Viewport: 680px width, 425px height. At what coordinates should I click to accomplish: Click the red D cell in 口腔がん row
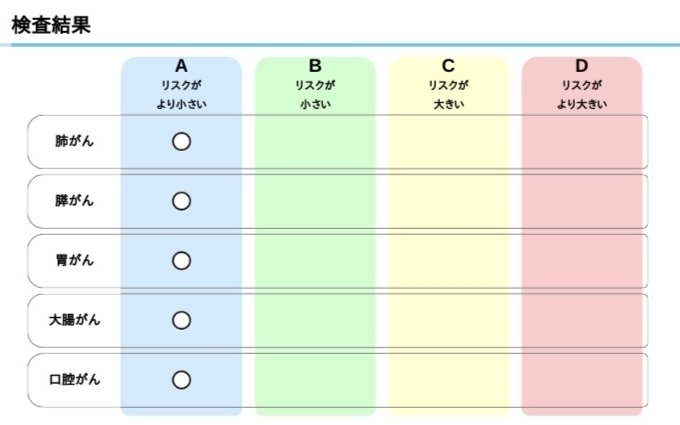[582, 379]
